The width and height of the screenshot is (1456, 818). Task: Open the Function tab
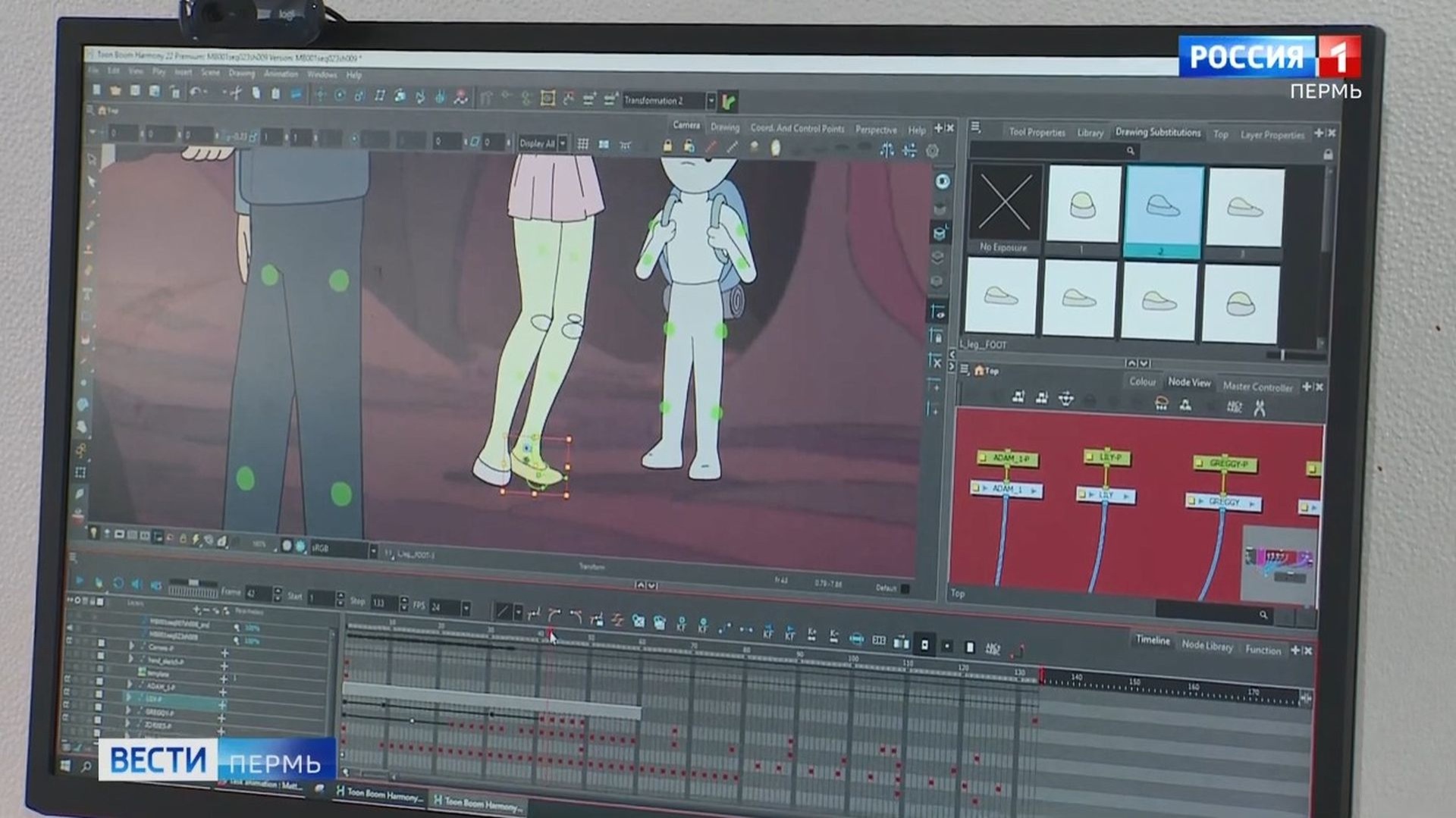1263,650
